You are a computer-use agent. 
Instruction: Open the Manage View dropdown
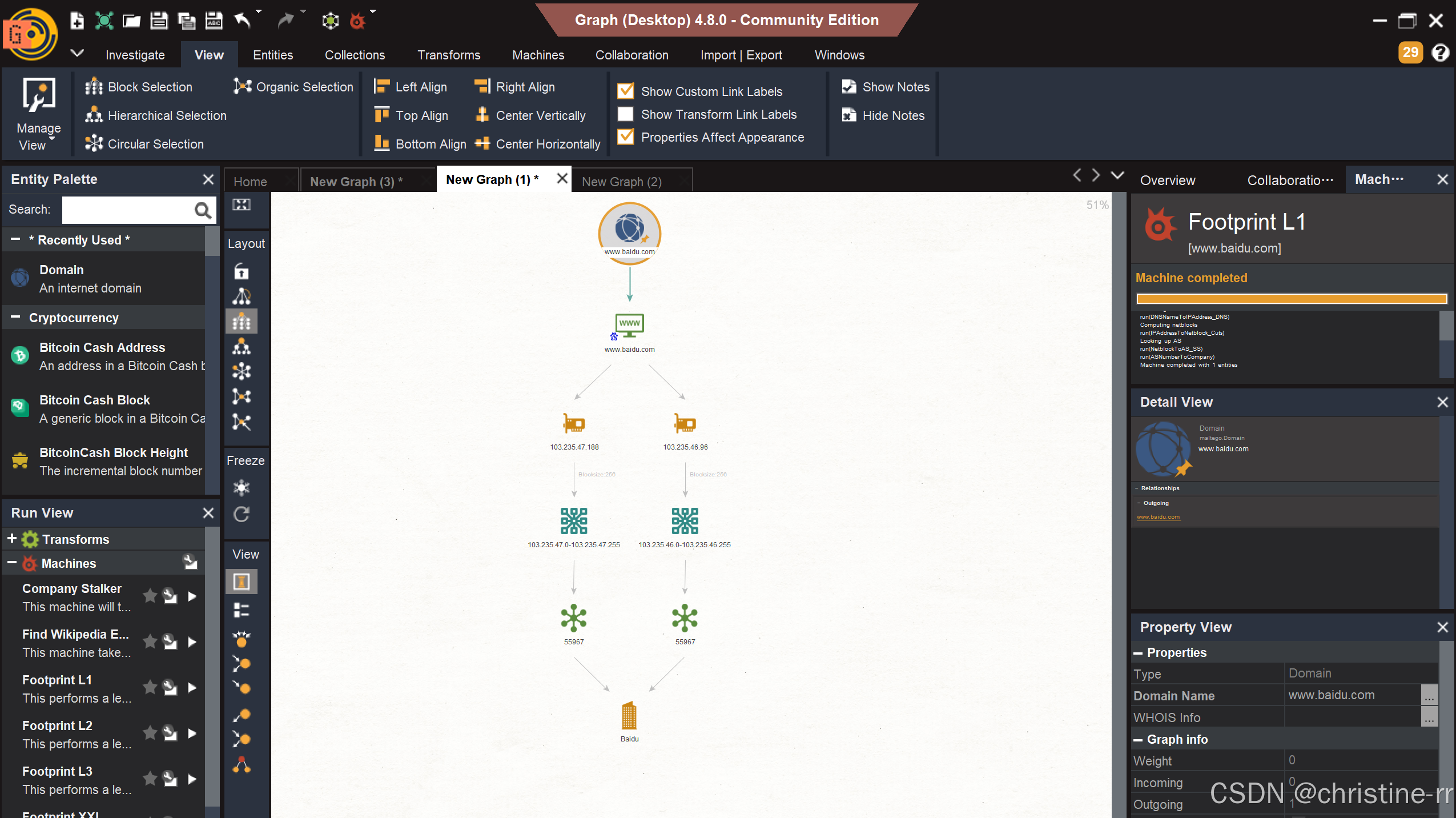pos(38,114)
